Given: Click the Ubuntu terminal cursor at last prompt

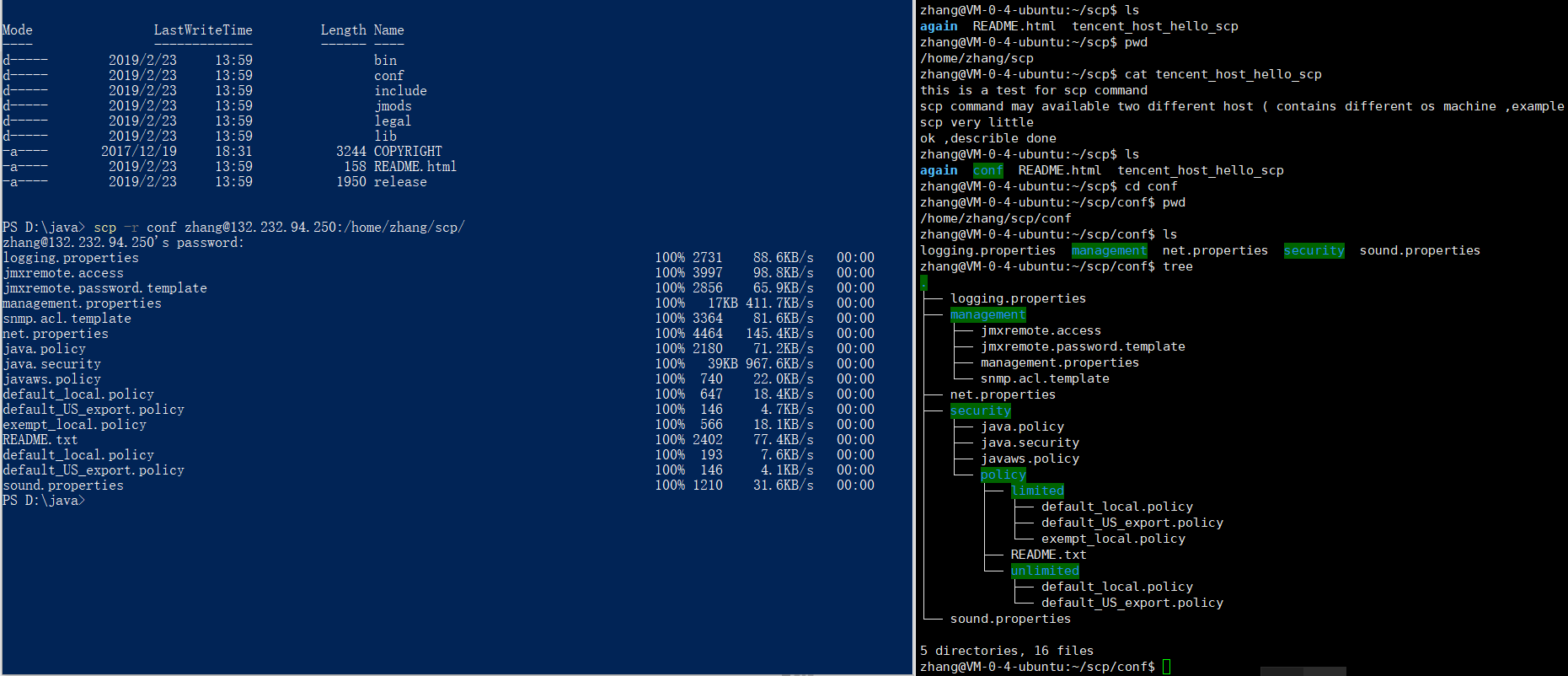Looking at the screenshot, I should [1166, 667].
